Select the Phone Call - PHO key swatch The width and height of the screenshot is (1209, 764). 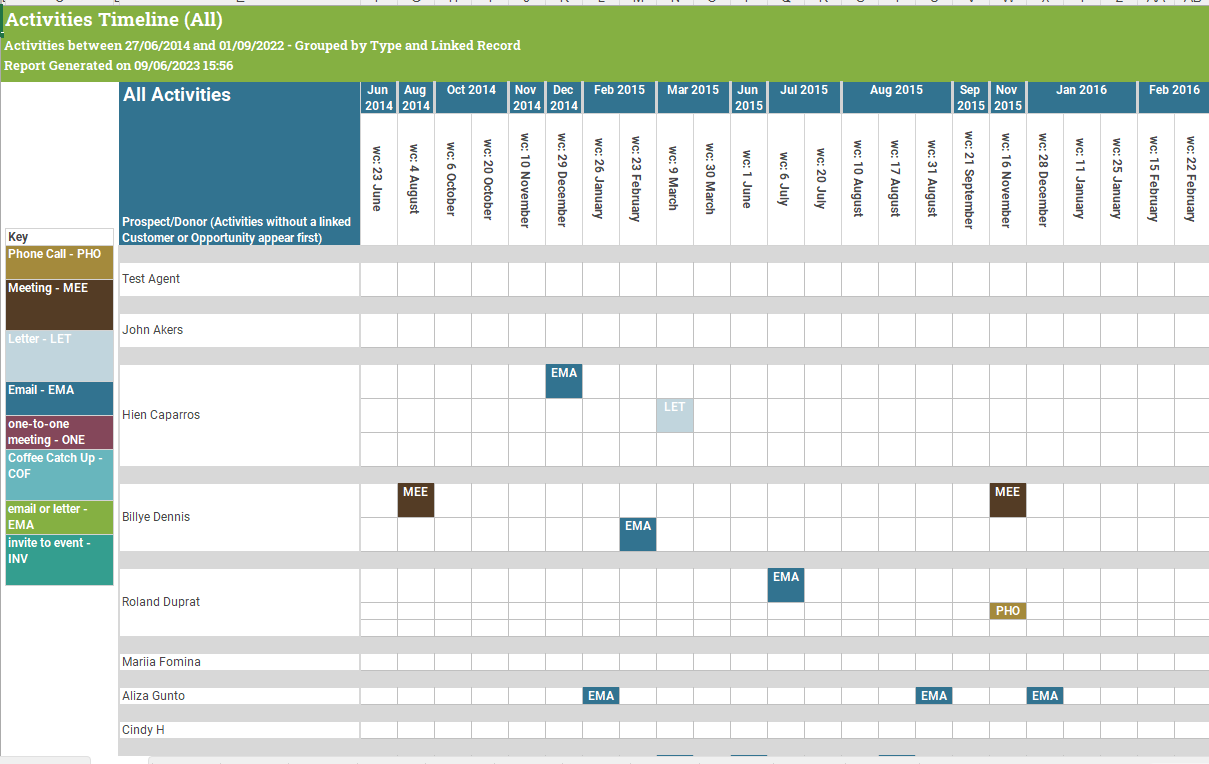click(59, 263)
